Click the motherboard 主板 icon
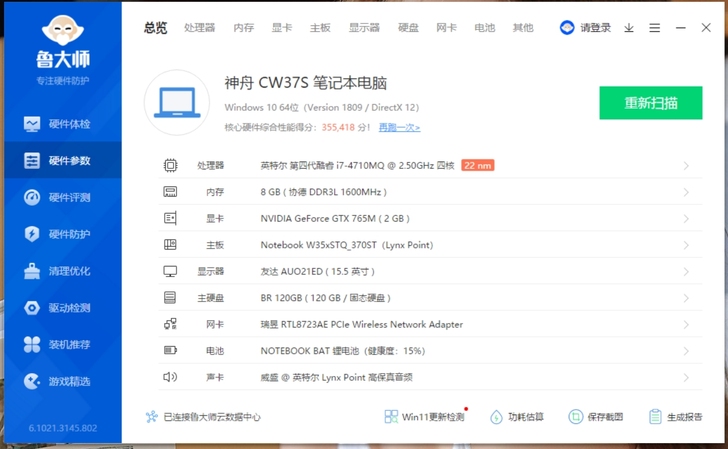The height and width of the screenshot is (449, 728). (x=170, y=245)
